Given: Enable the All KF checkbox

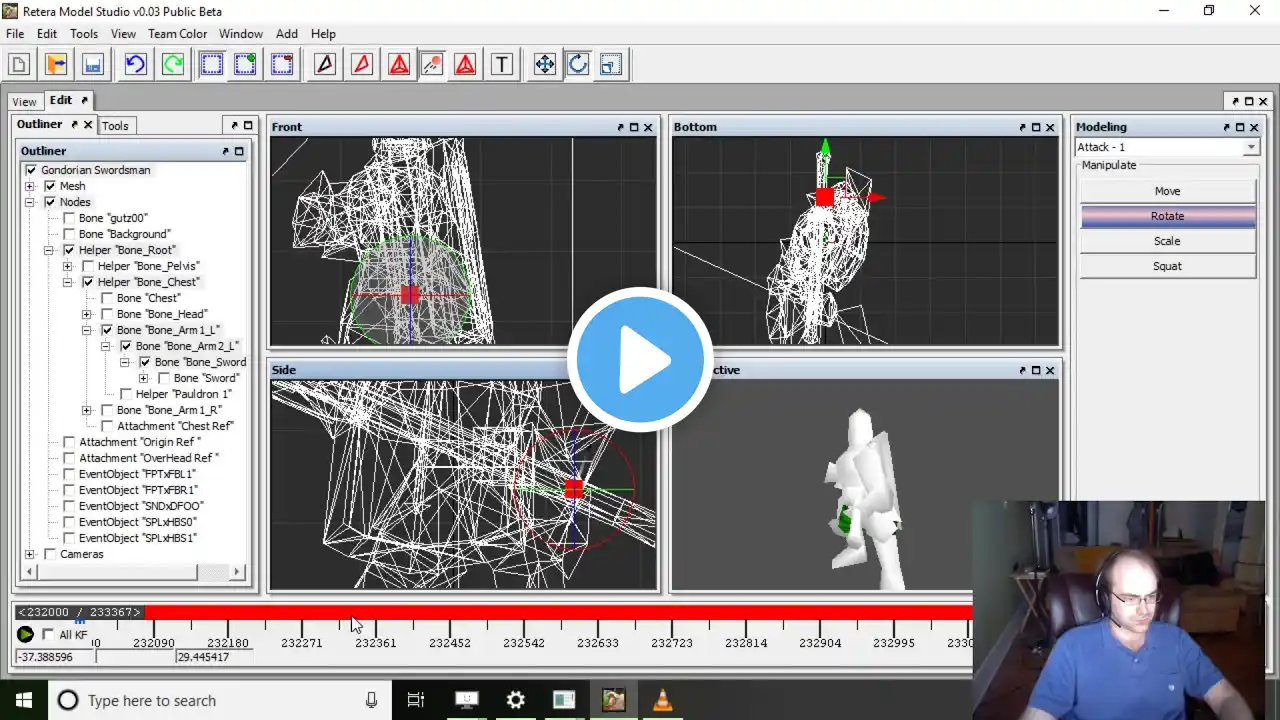Looking at the screenshot, I should 48,634.
